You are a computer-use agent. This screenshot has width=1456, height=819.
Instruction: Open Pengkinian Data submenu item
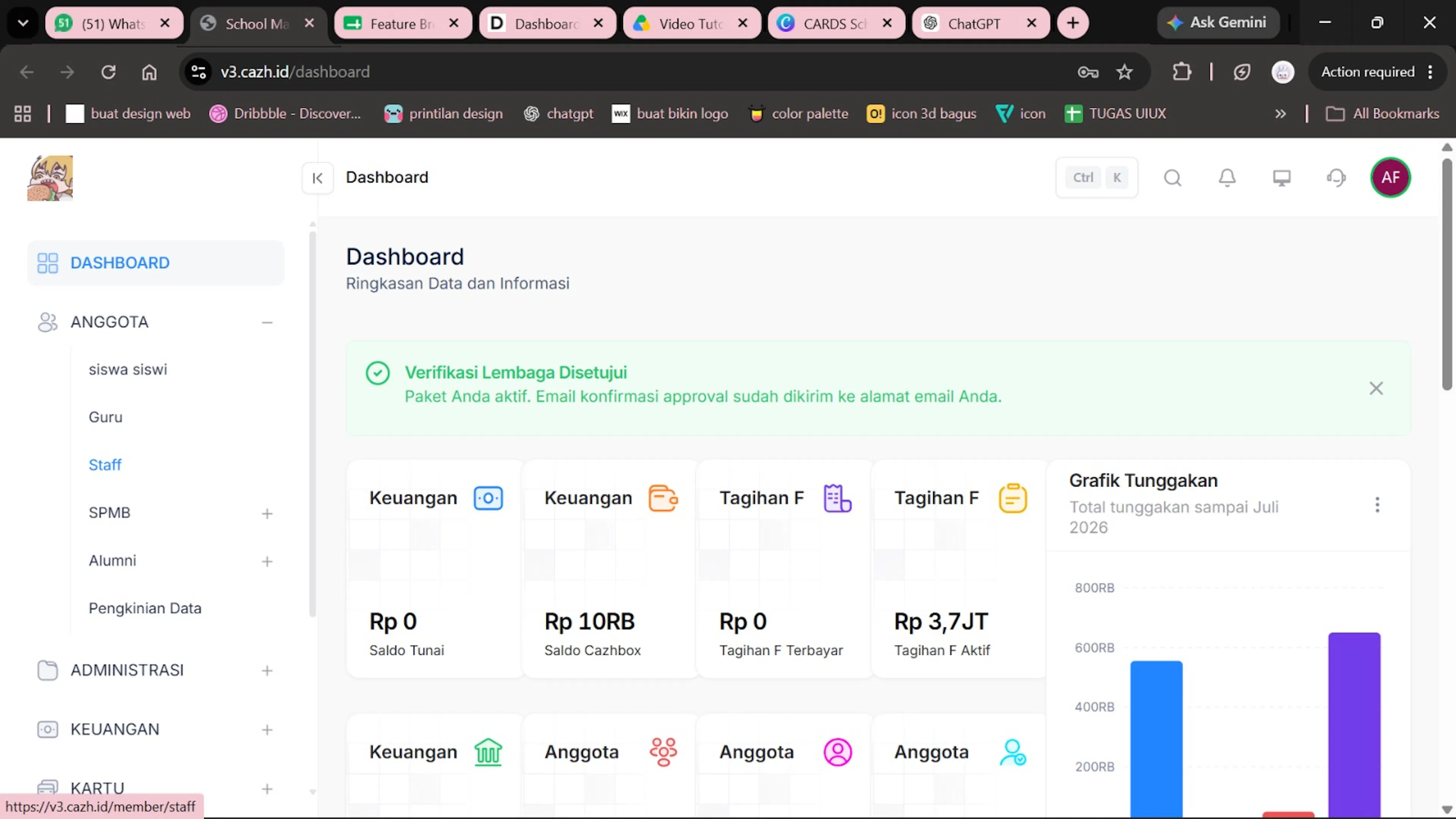[x=145, y=608]
